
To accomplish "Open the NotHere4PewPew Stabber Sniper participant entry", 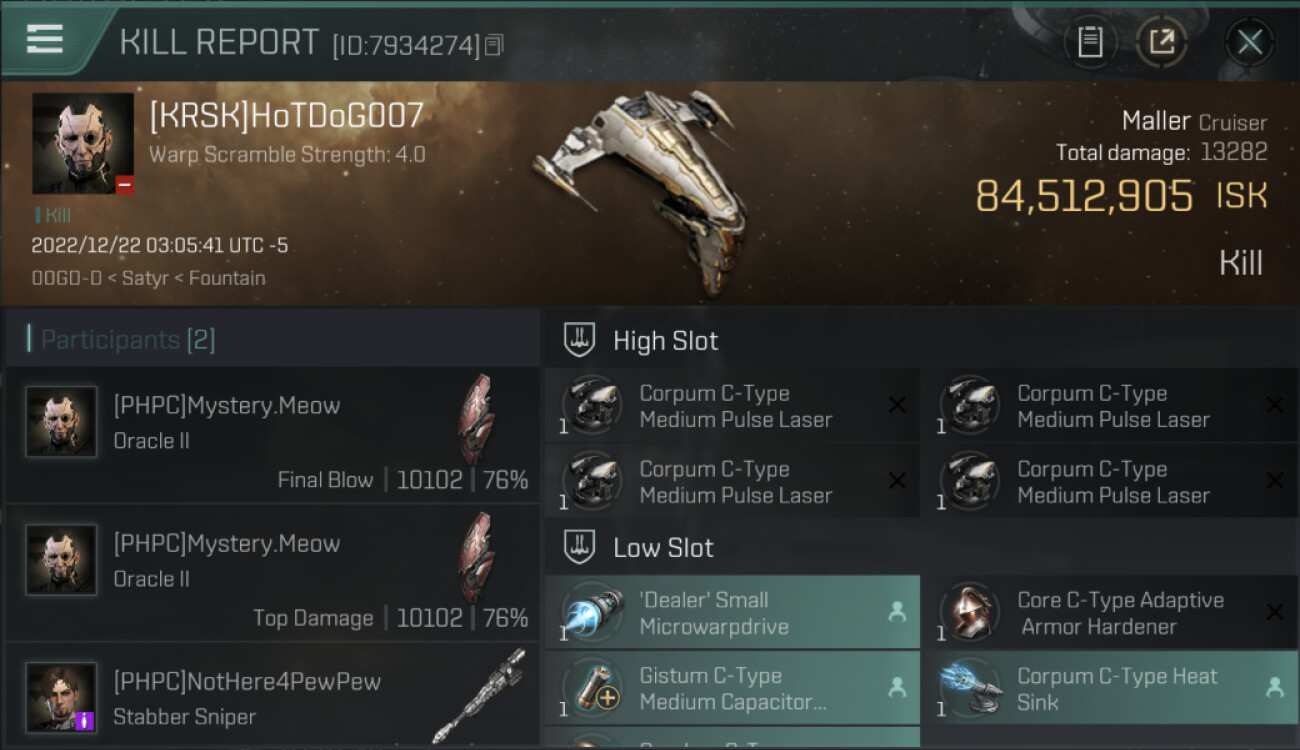I will point(273,697).
